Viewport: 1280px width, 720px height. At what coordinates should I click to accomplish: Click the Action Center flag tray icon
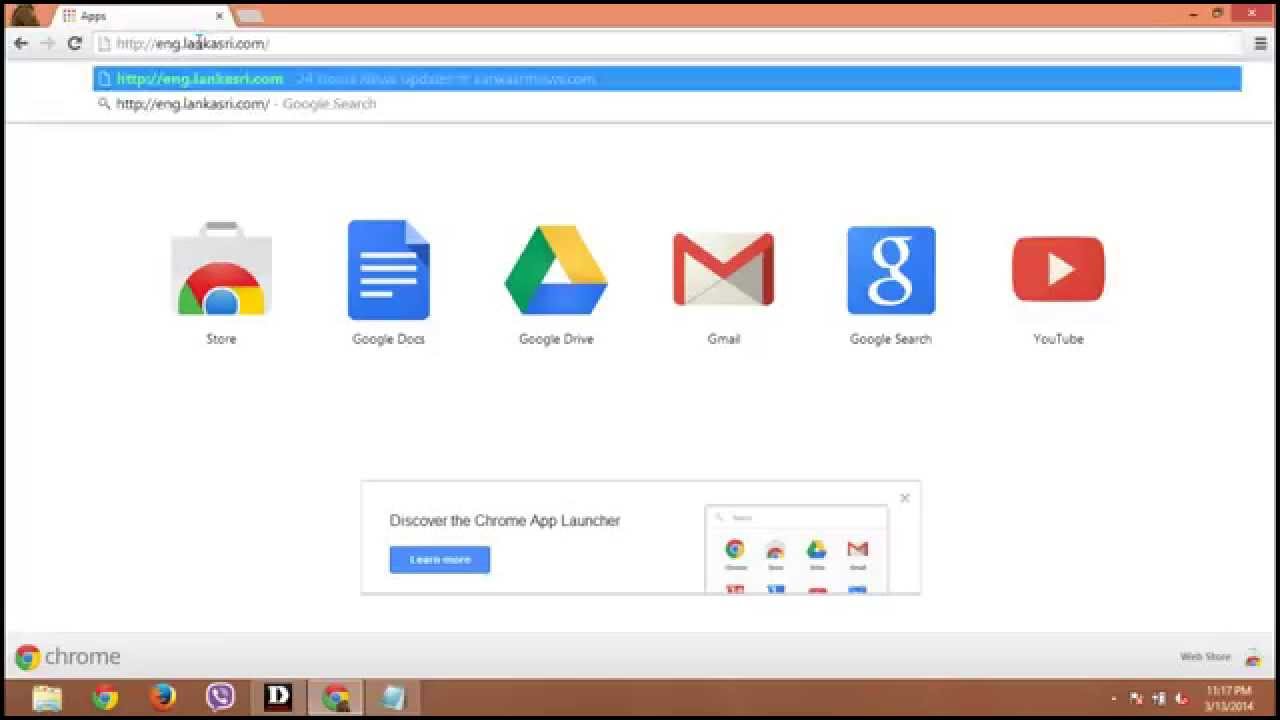coord(1136,699)
